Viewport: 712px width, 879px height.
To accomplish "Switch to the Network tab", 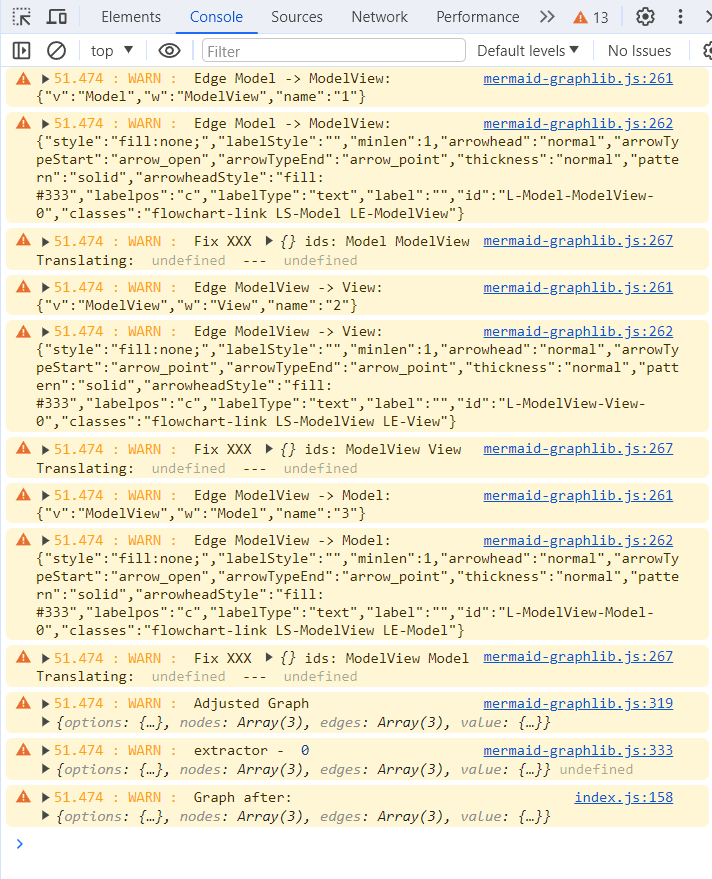I will [x=379, y=17].
